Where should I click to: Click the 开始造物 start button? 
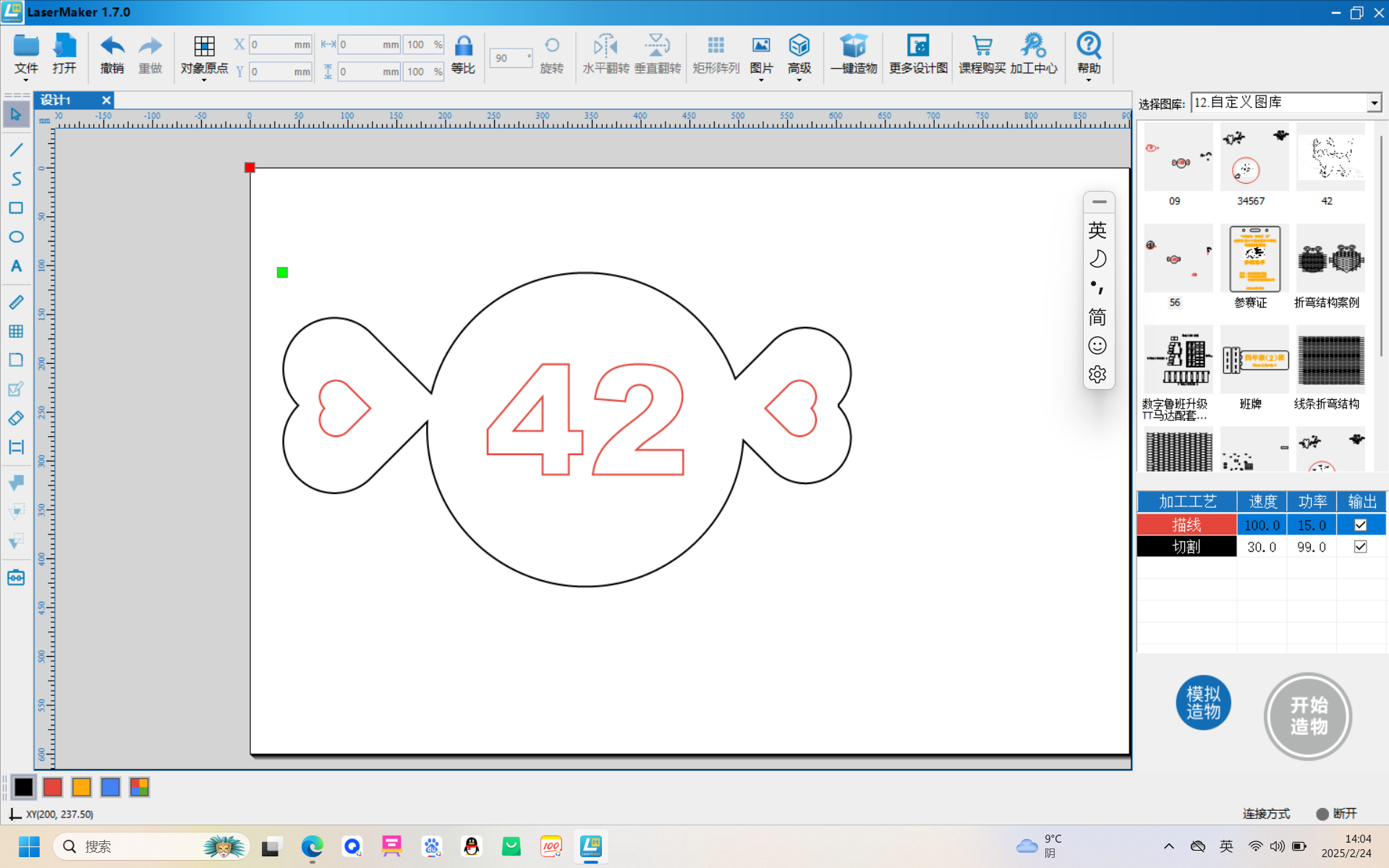coord(1308,716)
